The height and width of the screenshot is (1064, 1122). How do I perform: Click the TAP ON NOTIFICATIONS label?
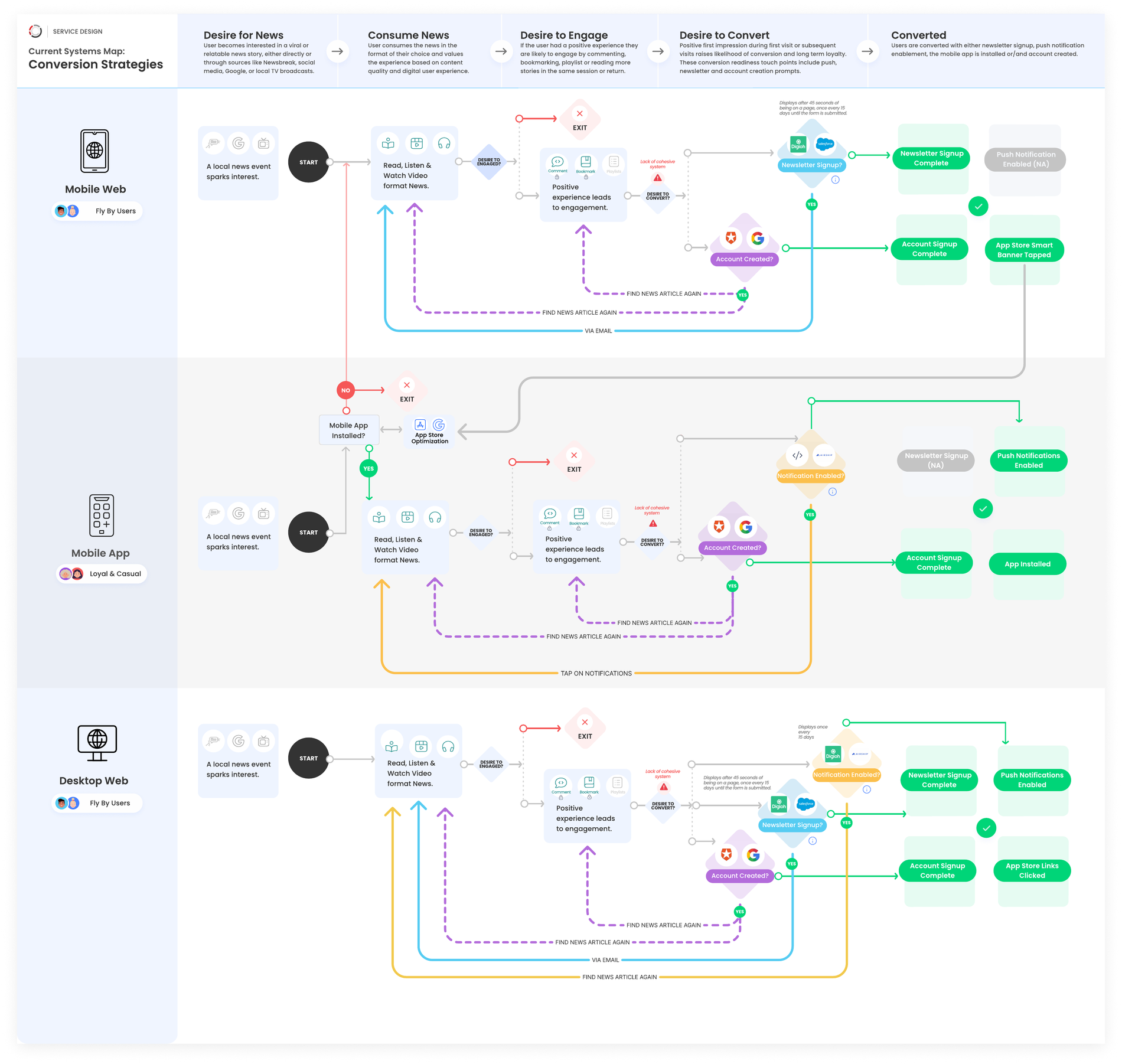tap(596, 673)
